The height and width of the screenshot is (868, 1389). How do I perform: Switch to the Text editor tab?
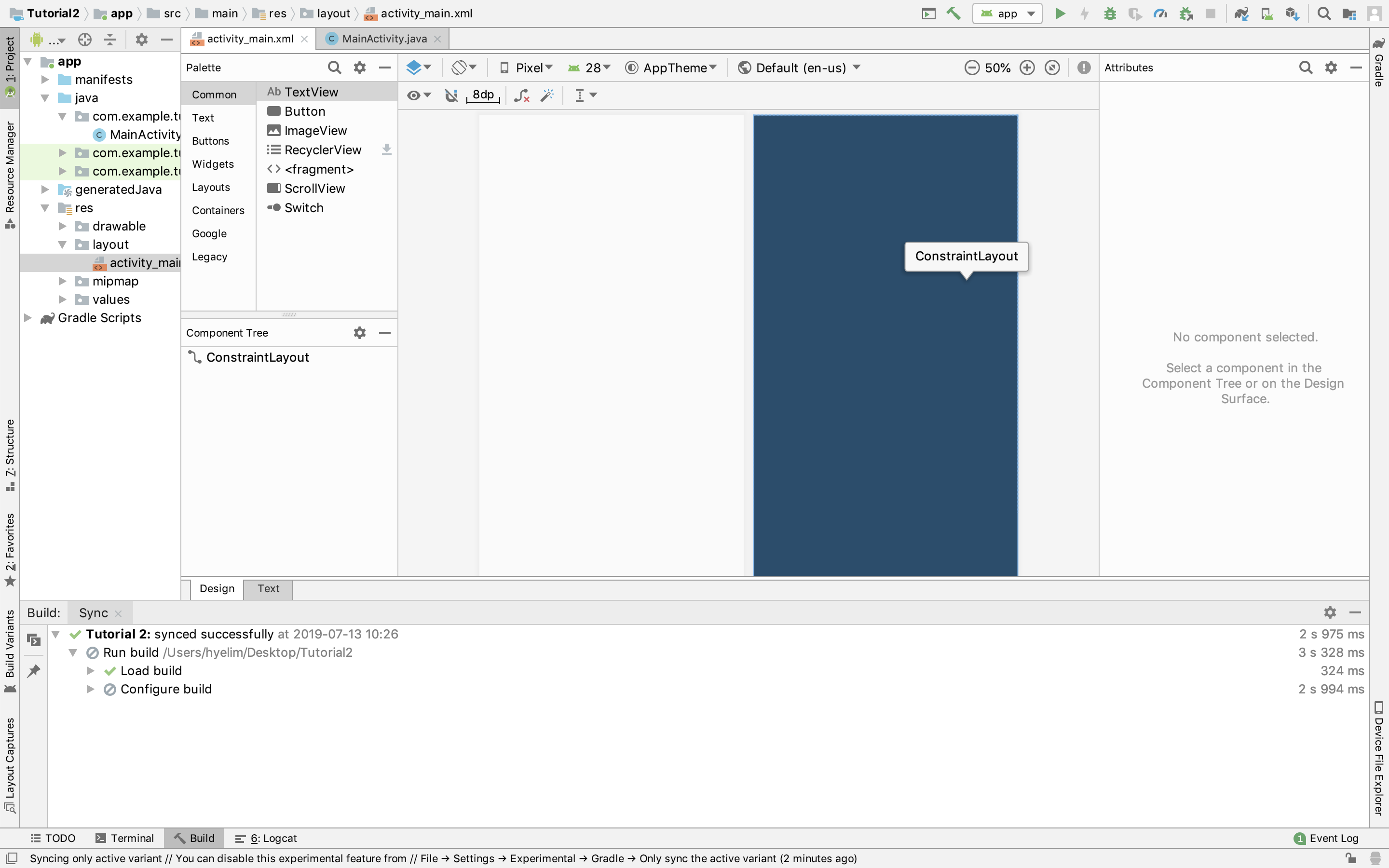268,588
